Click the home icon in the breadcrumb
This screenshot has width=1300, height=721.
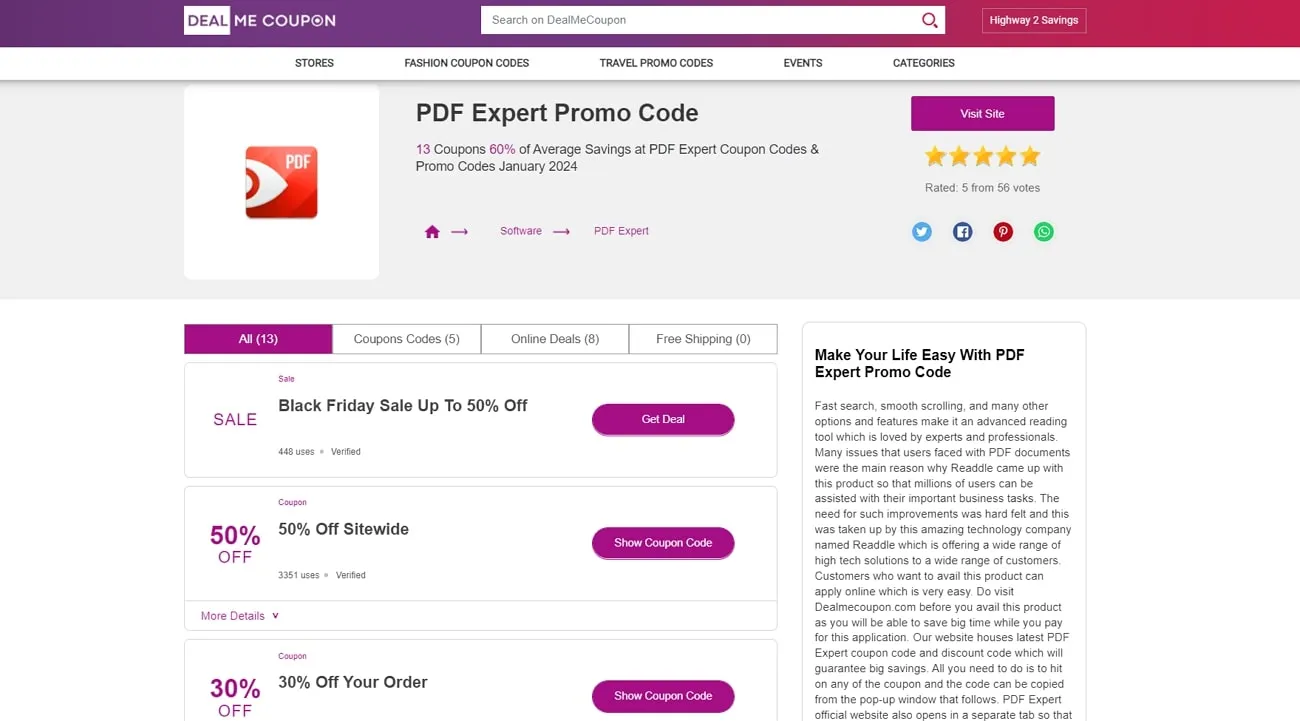pyautogui.click(x=431, y=230)
